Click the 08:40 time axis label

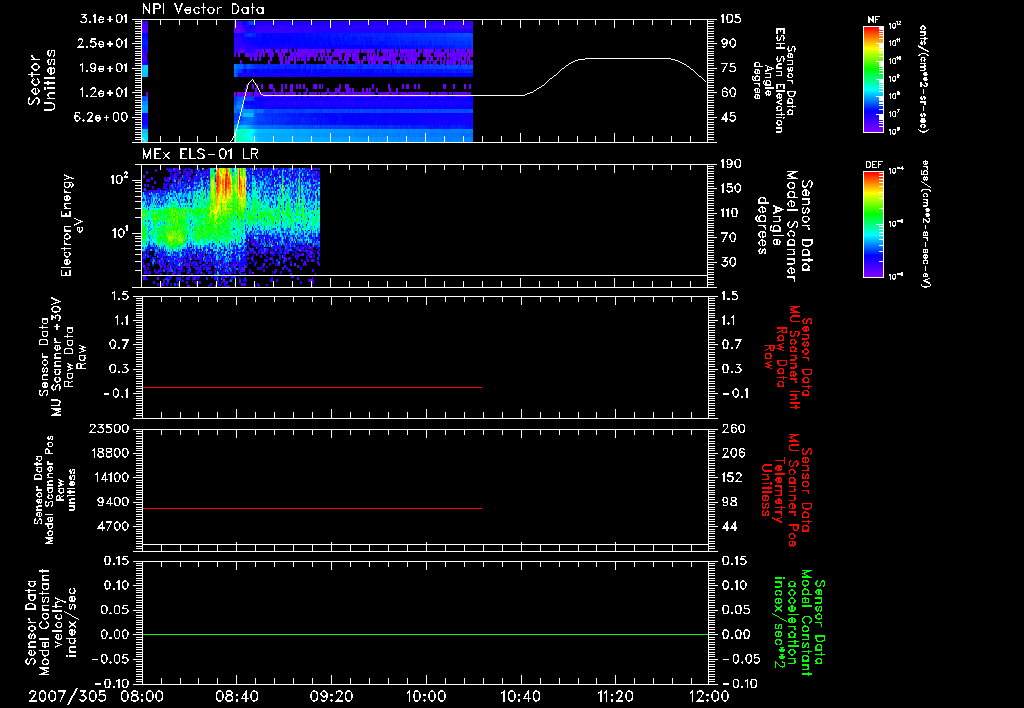[x=236, y=696]
